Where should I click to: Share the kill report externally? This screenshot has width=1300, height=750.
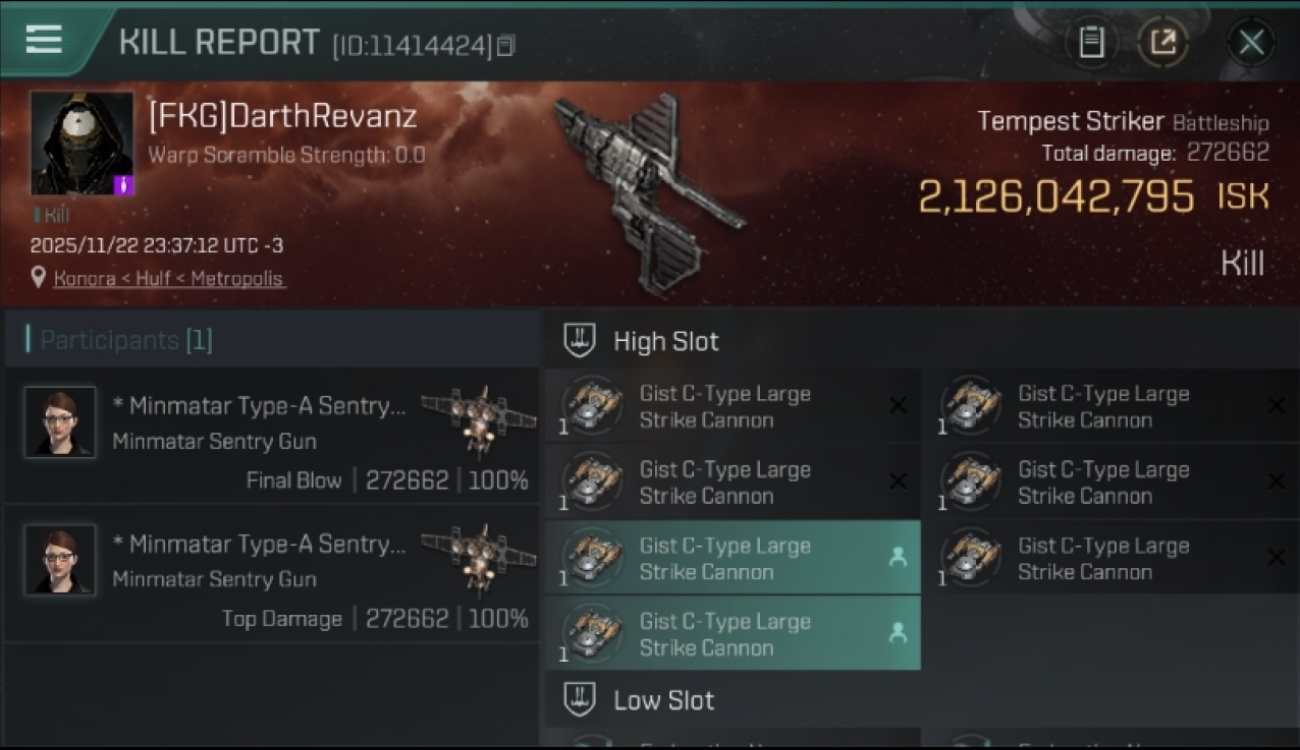[1162, 42]
